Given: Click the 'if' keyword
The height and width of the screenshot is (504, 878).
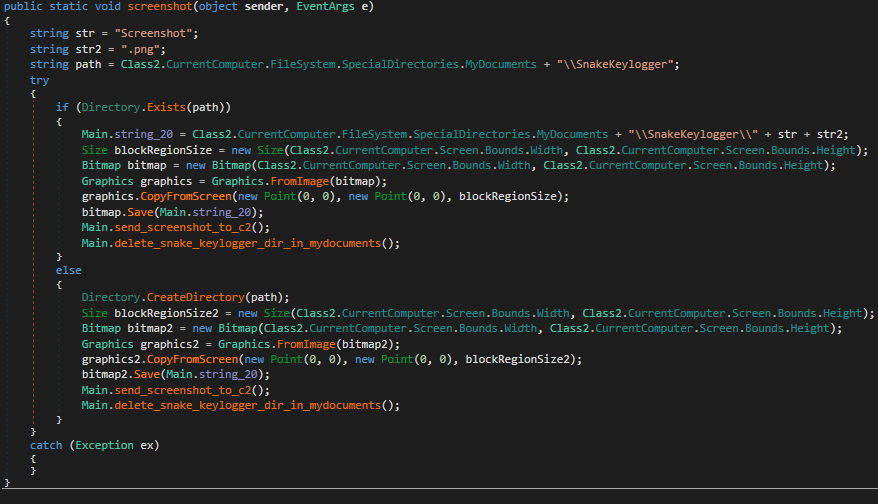Looking at the screenshot, I should [x=62, y=107].
